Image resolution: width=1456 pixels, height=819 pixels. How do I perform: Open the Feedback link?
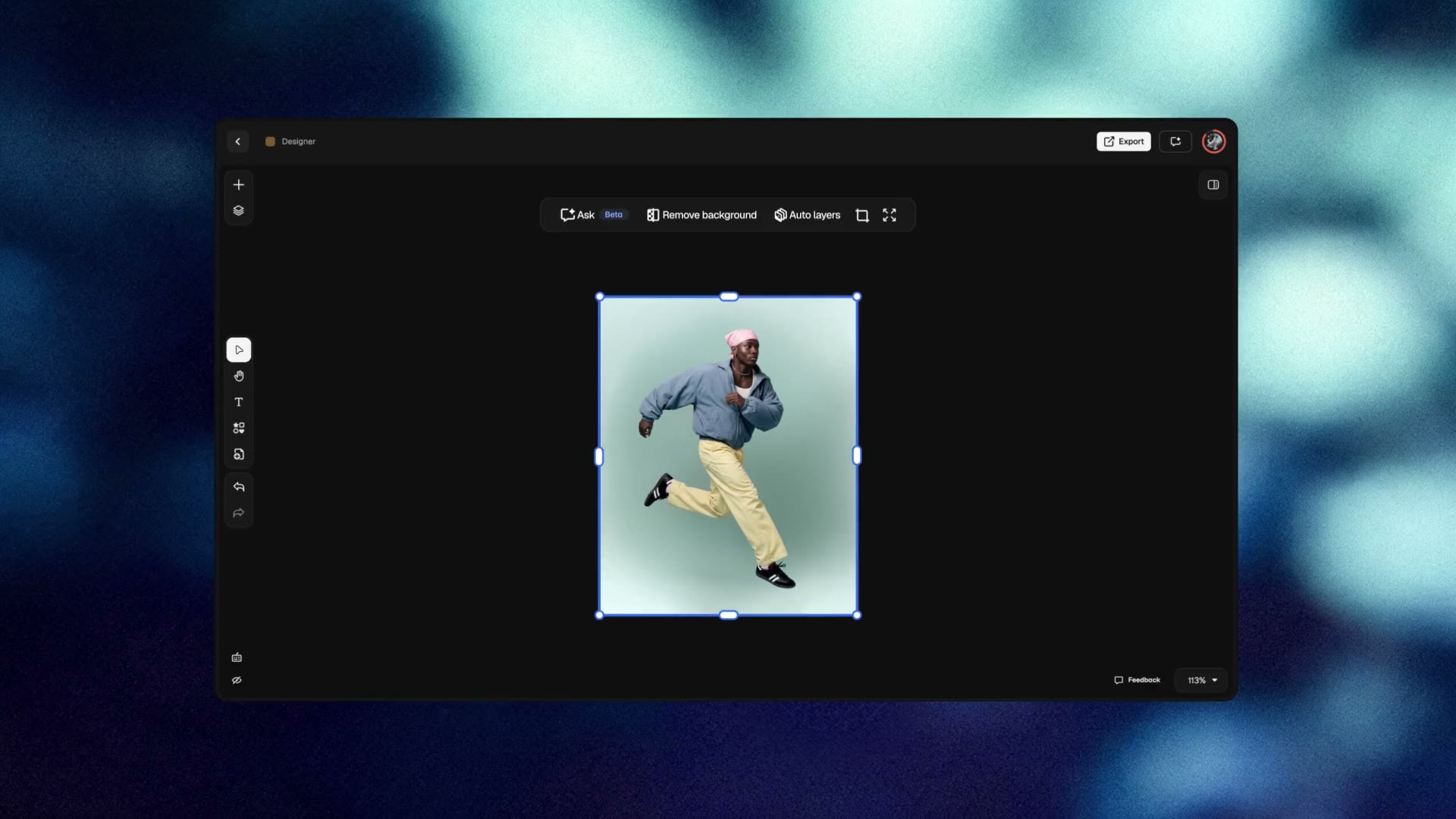click(1137, 680)
